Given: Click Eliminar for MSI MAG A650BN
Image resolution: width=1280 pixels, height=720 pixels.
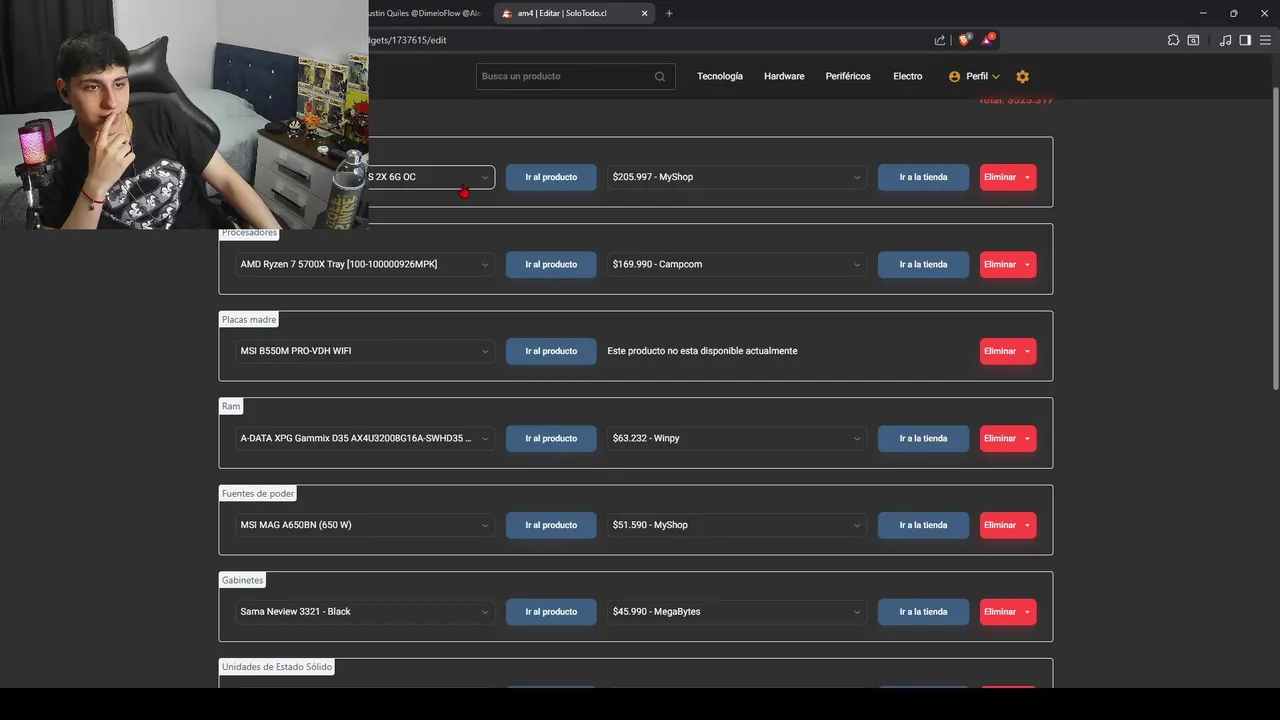Looking at the screenshot, I should [x=1000, y=525].
